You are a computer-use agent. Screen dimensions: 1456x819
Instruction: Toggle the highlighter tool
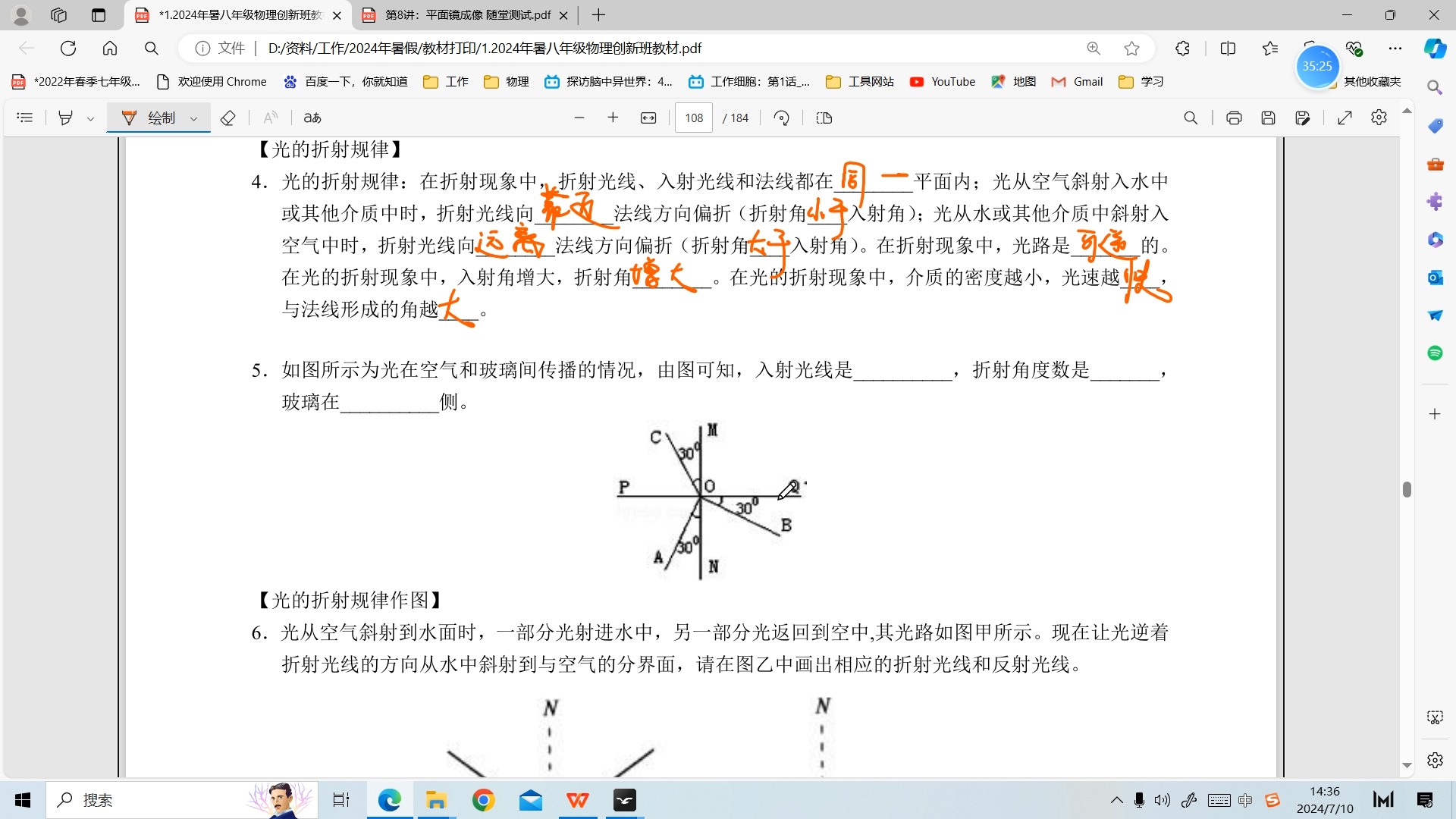tap(66, 118)
